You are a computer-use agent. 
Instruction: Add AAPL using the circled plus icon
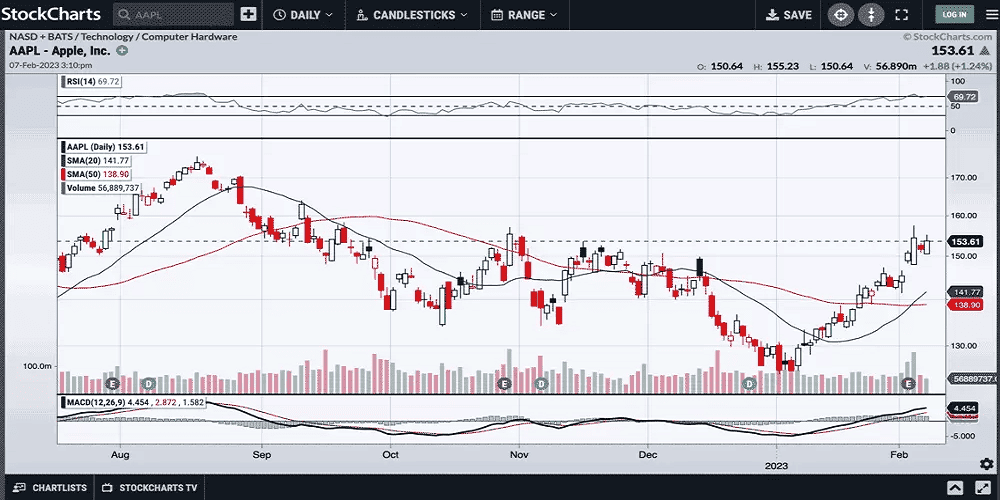pos(122,50)
